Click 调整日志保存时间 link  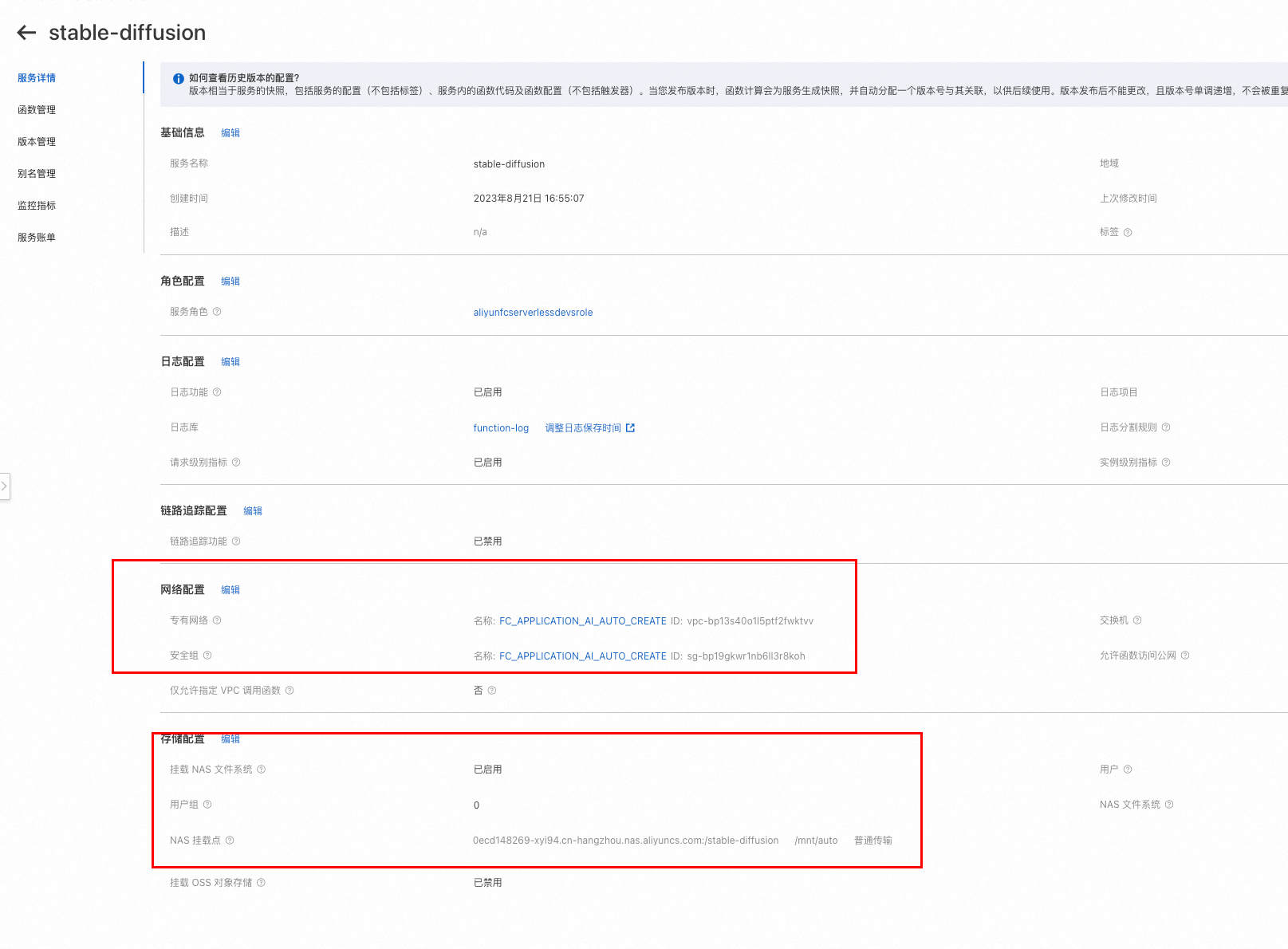coord(583,428)
